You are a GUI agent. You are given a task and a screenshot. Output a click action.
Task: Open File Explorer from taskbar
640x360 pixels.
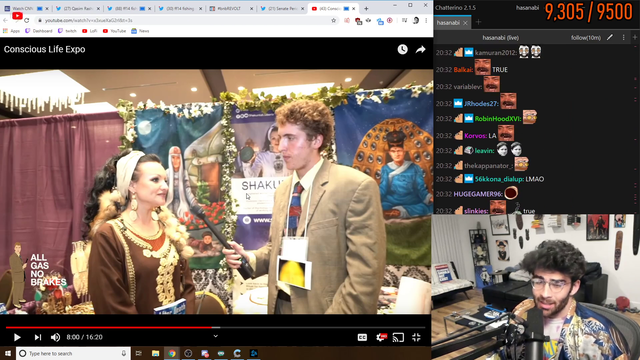click(x=156, y=353)
